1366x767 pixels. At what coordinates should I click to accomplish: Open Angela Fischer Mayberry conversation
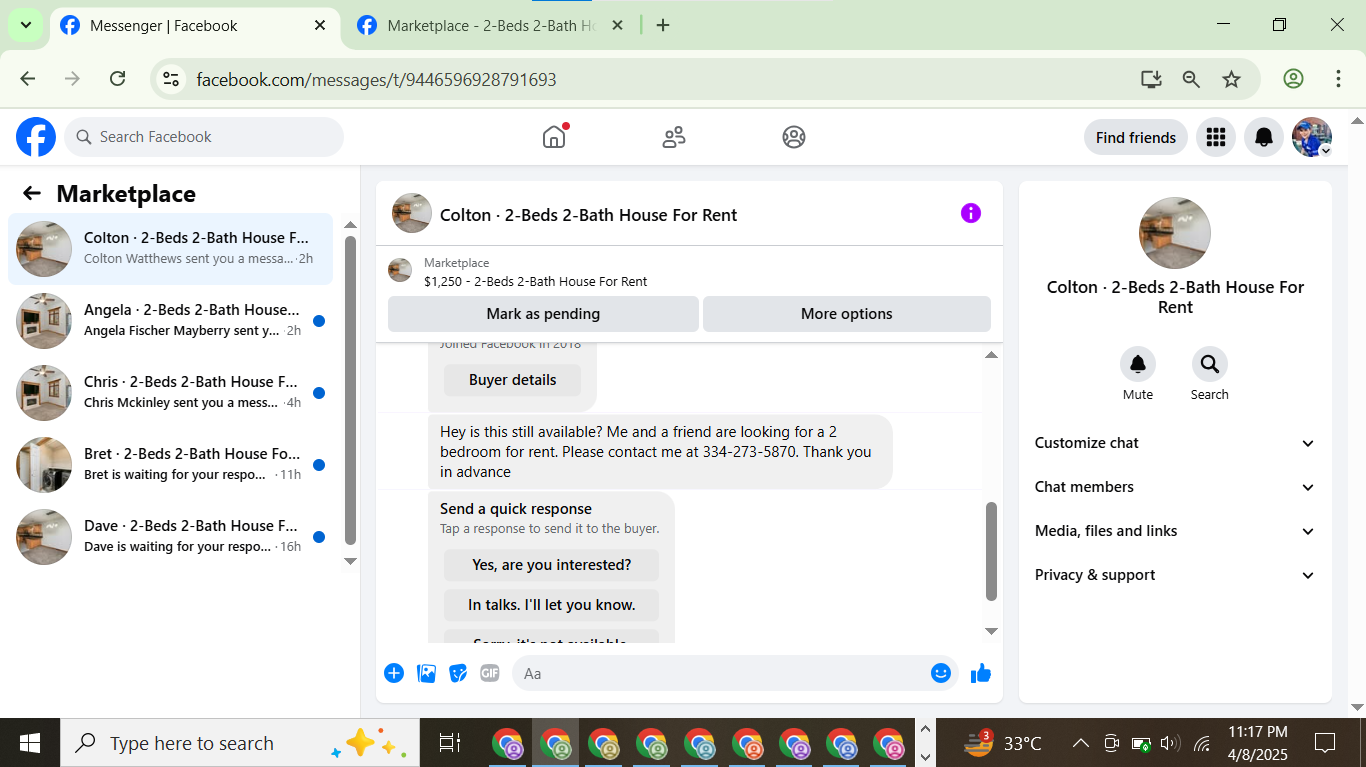[170, 321]
